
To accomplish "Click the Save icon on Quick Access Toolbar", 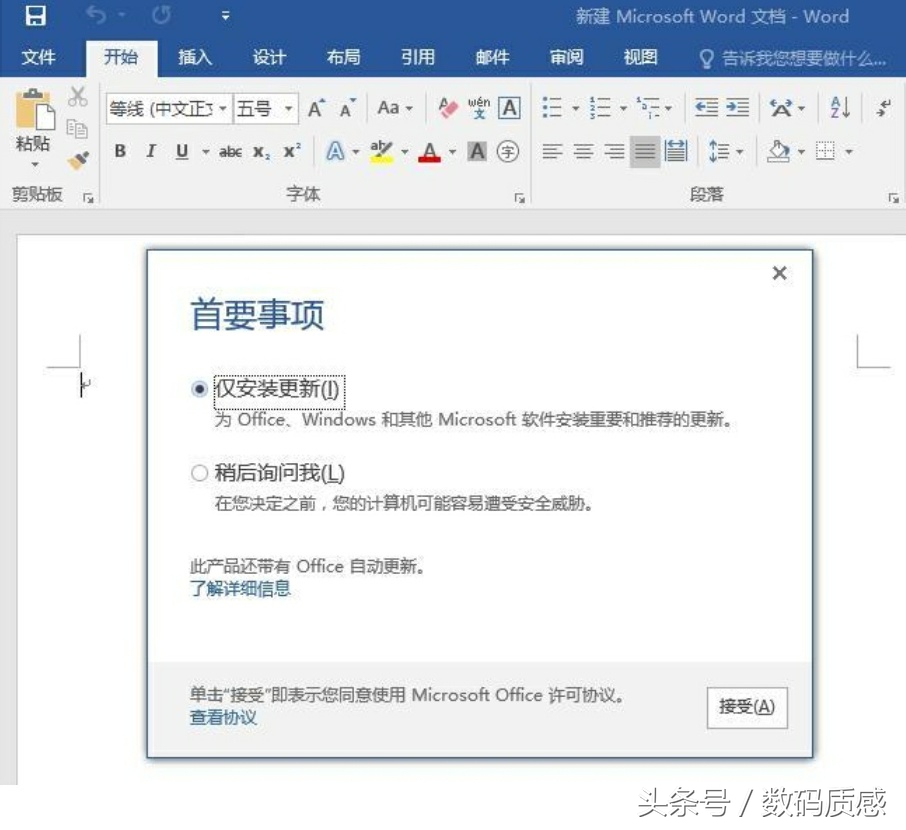I will click(37, 16).
